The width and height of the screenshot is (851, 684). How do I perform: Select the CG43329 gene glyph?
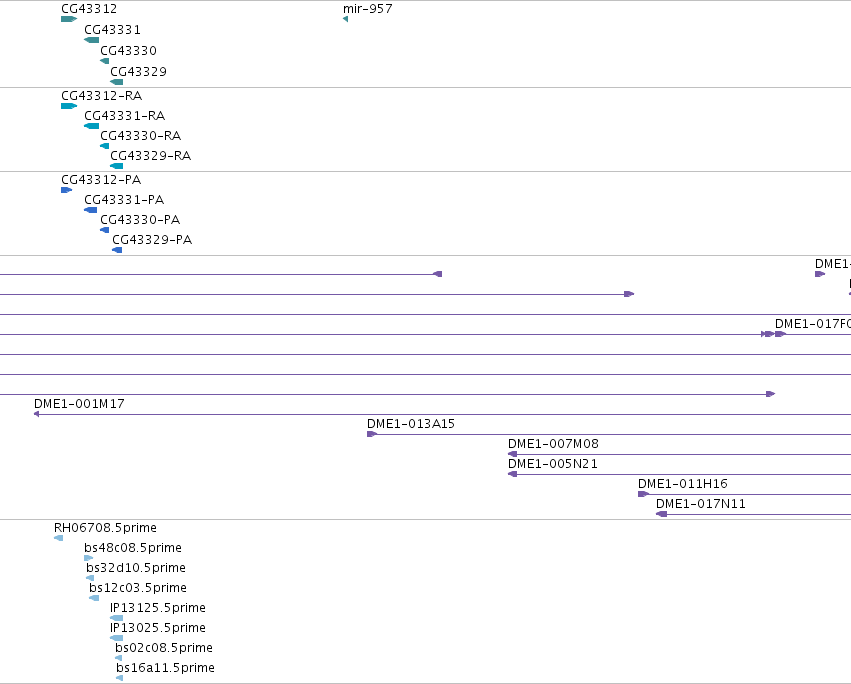click(117, 82)
